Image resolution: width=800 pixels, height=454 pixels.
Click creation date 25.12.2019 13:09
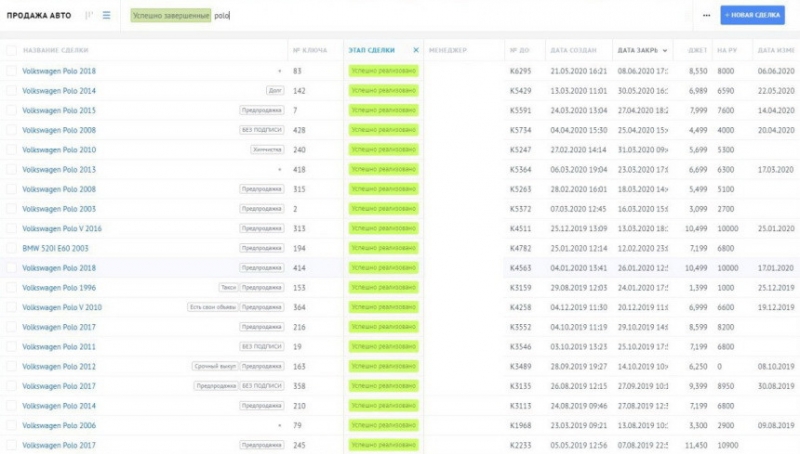tap(579, 229)
